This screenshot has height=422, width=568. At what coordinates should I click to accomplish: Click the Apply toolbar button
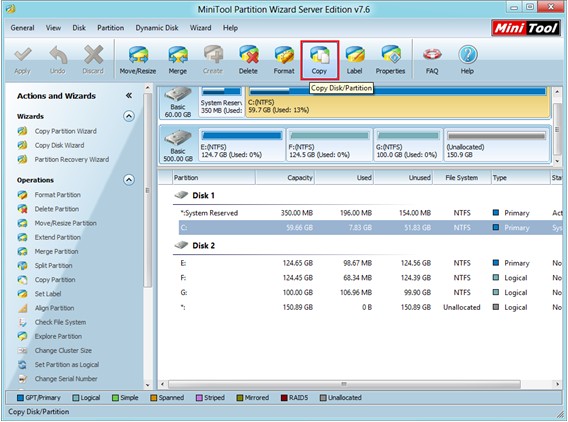(x=22, y=60)
